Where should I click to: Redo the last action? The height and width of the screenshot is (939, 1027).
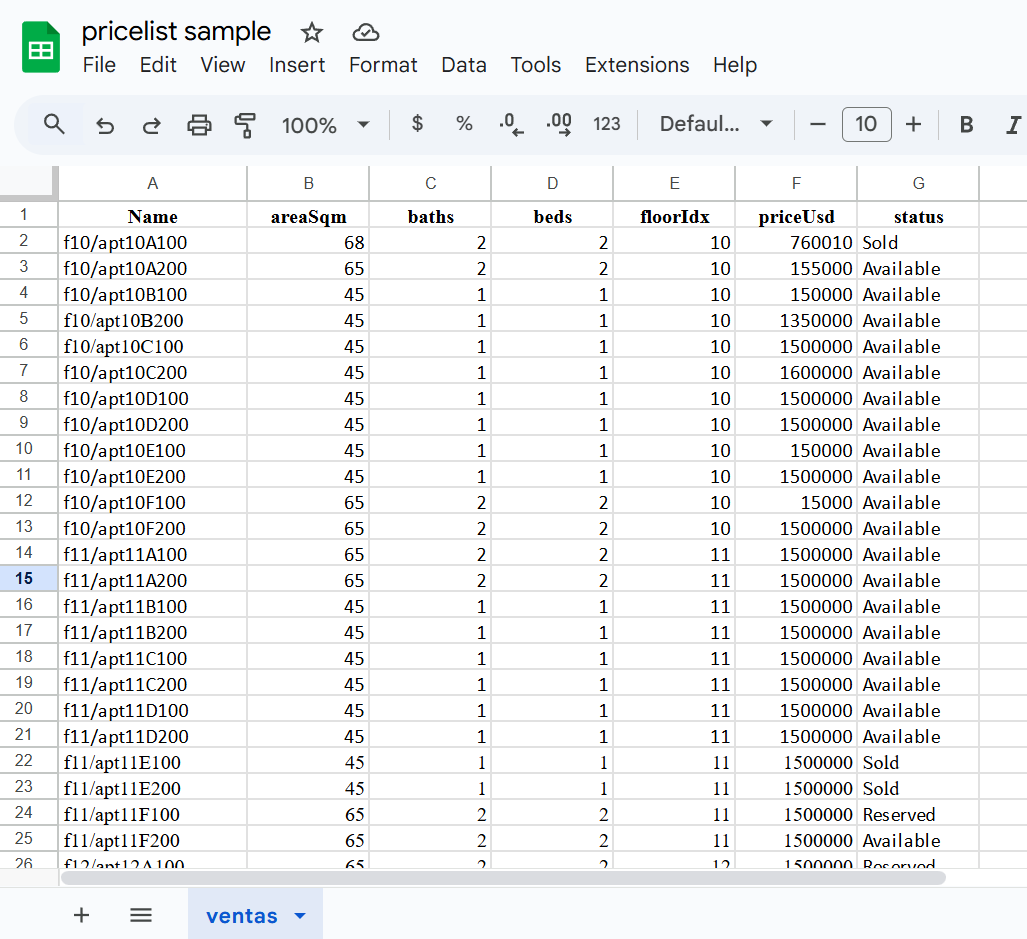152,124
